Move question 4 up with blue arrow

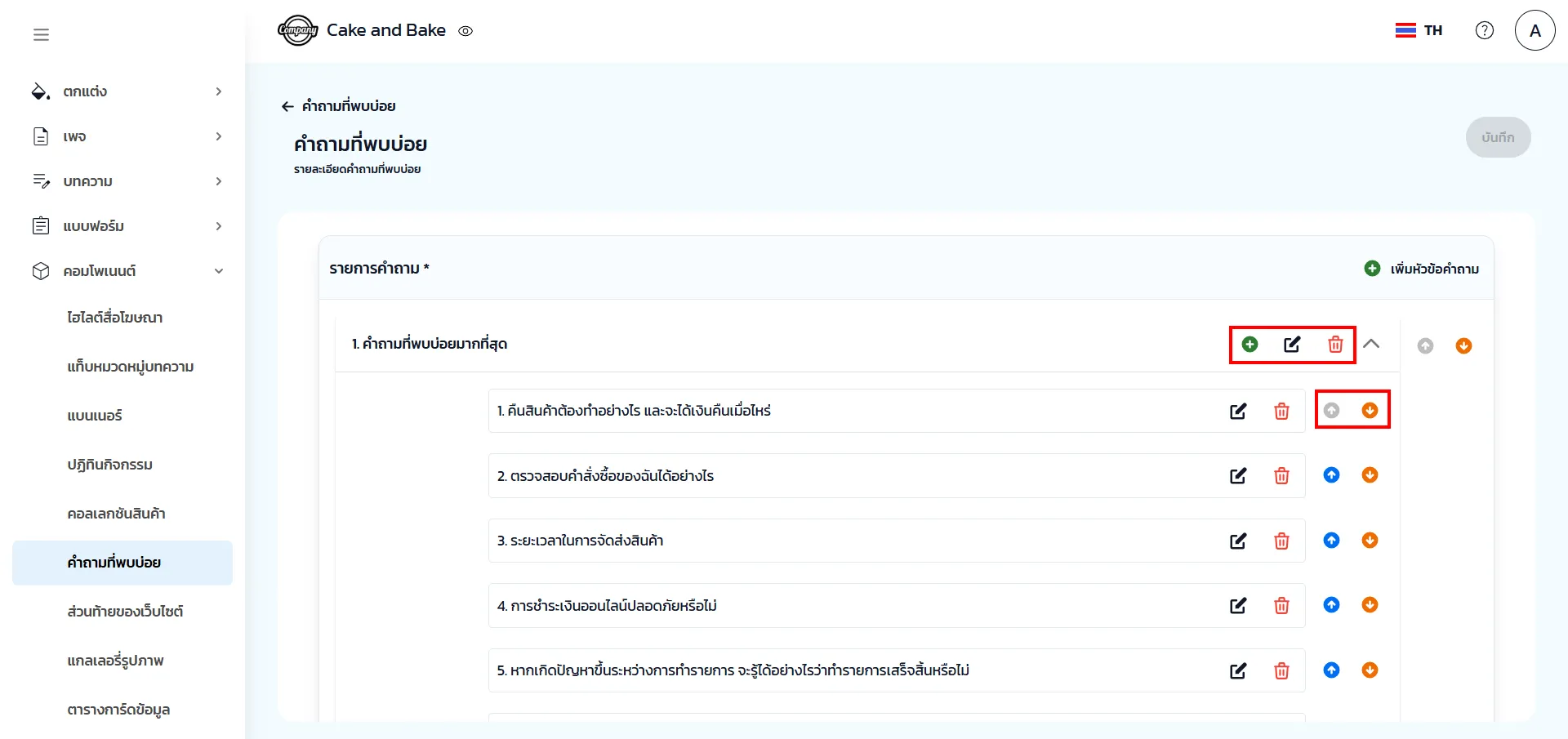1331,605
